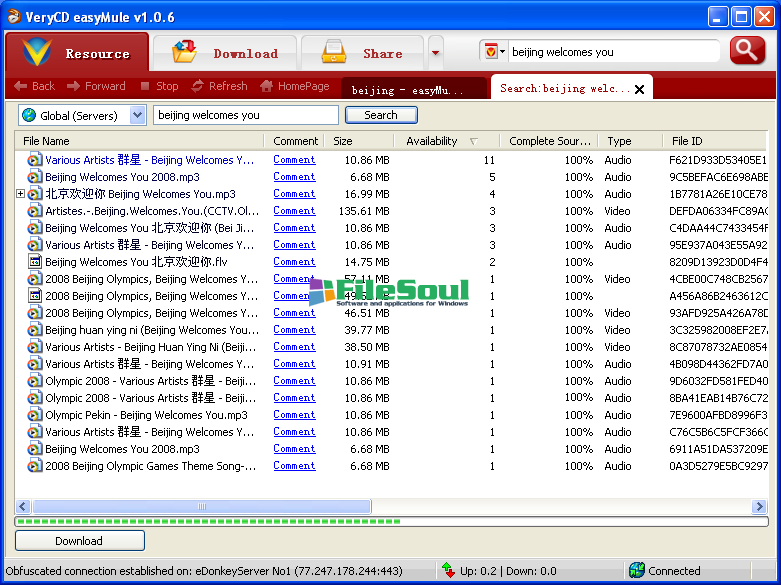This screenshot has height=585, width=781.
Task: Open the search engine selector dropdown
Action: point(495,52)
